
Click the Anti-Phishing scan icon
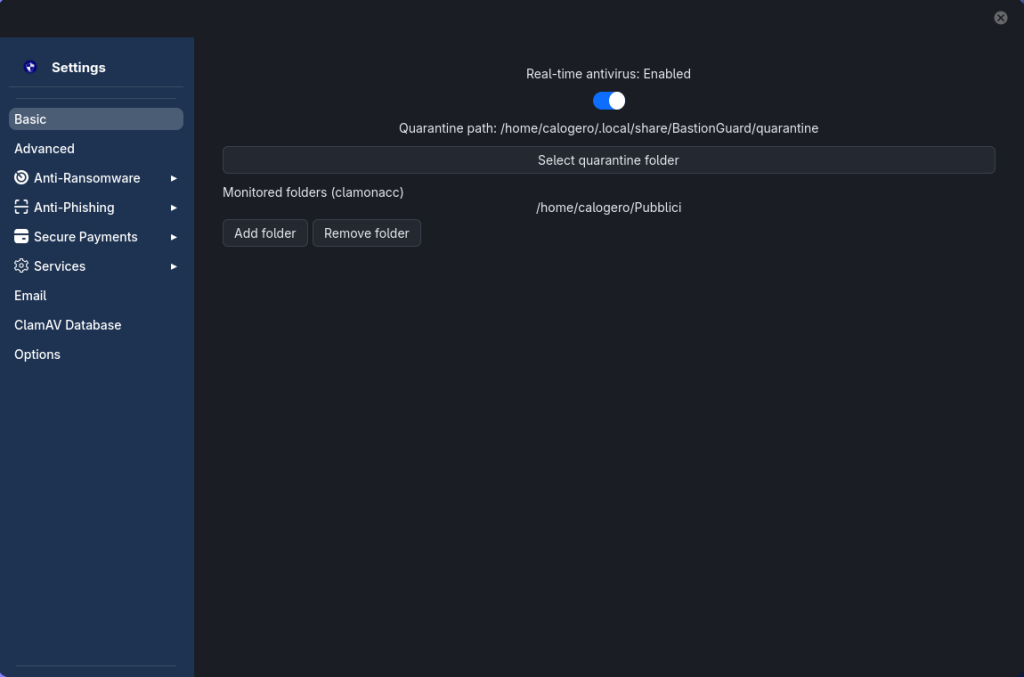pos(22,207)
